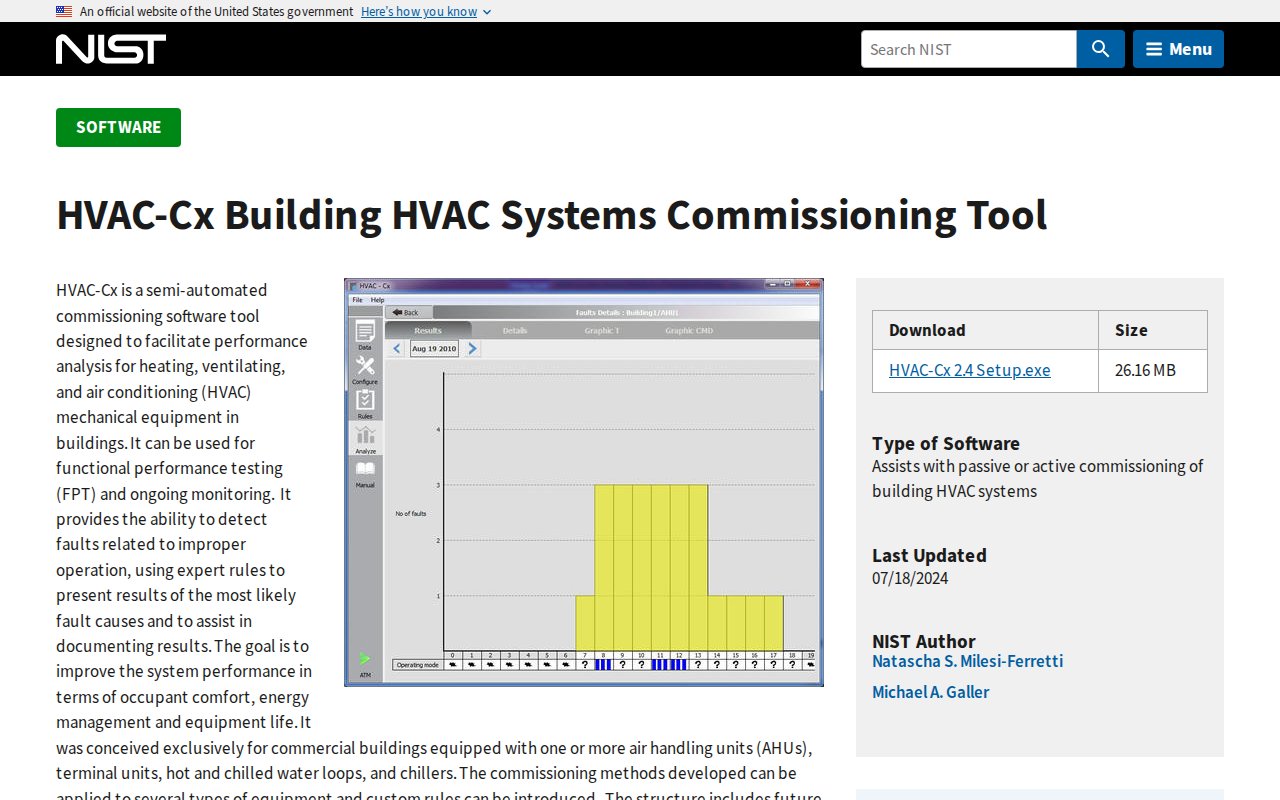
Task: Open Michael A. Galler author link
Action: point(930,692)
